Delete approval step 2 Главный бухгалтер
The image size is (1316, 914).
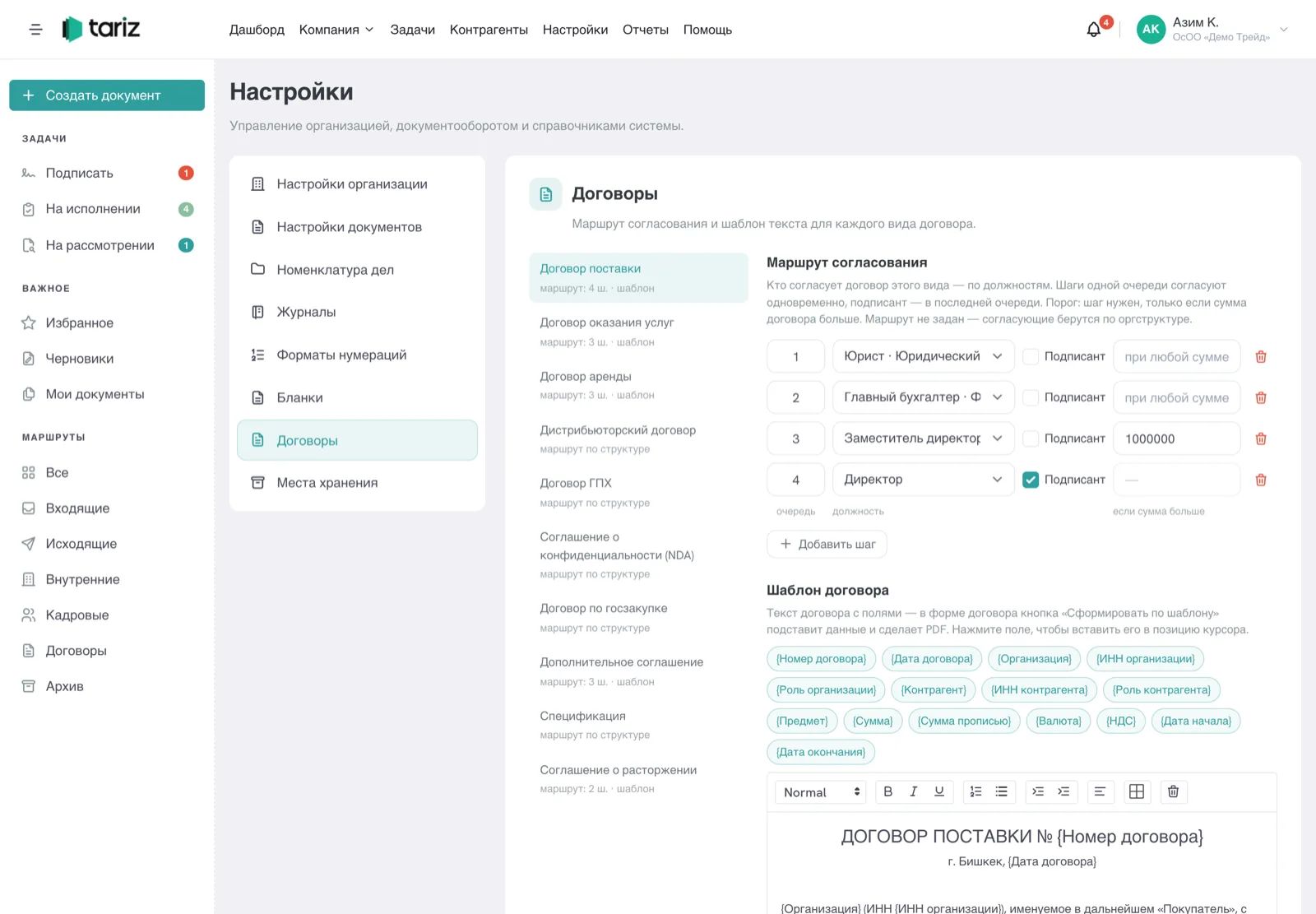pos(1260,398)
